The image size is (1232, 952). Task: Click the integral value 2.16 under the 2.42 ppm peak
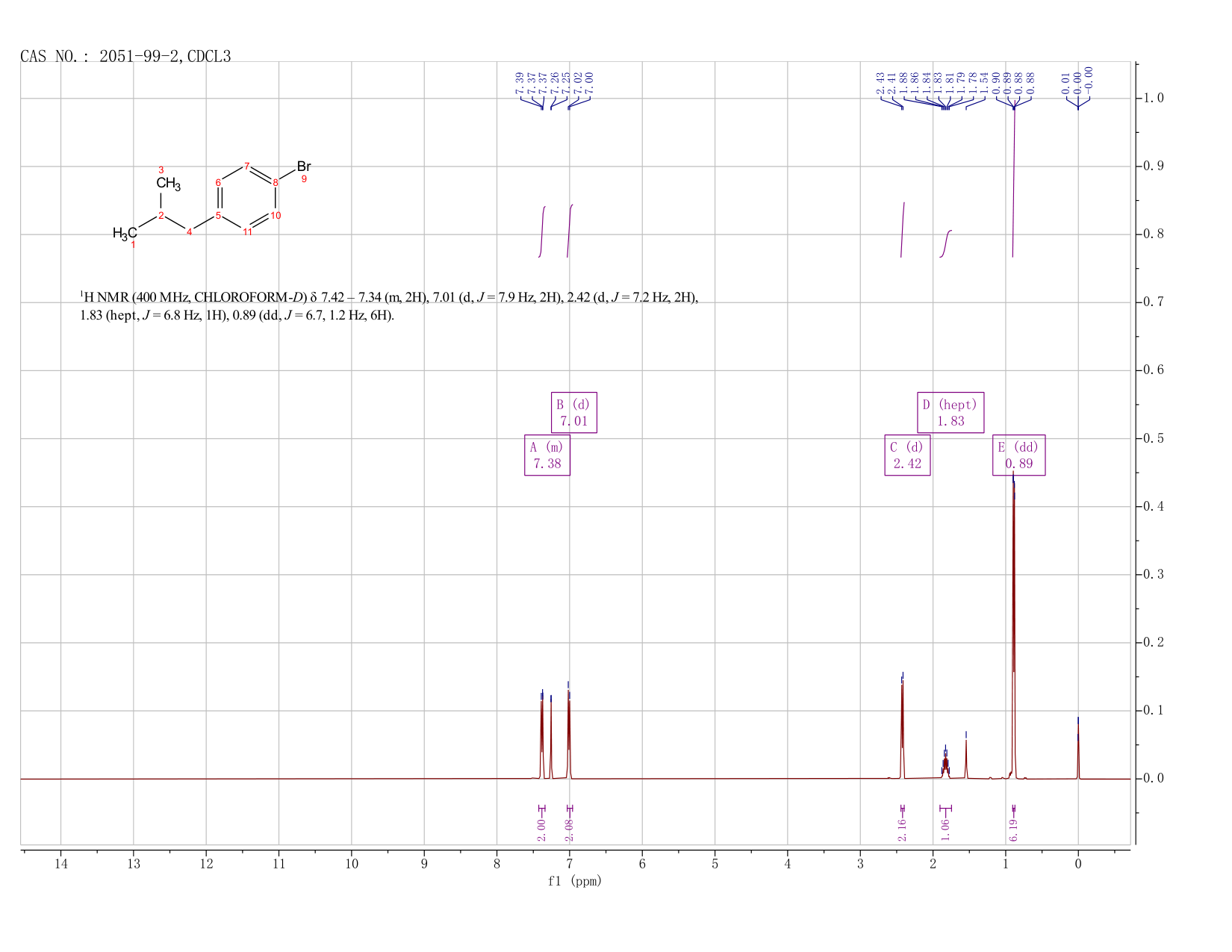pyautogui.click(x=902, y=830)
